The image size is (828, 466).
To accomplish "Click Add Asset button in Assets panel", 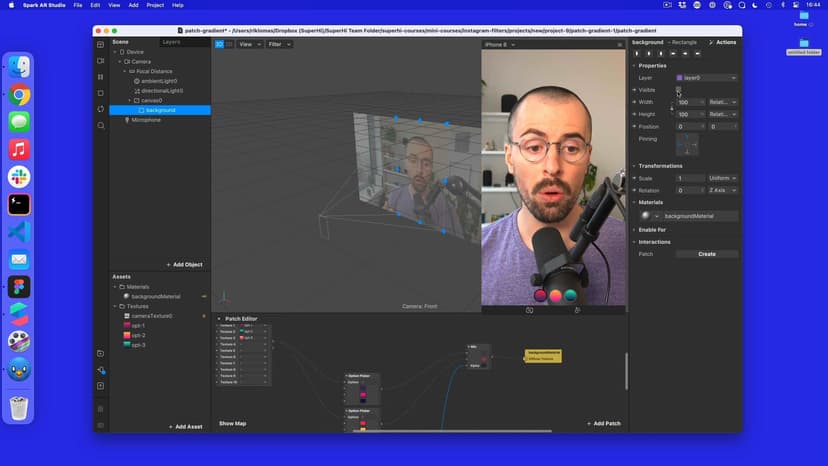I will point(185,427).
